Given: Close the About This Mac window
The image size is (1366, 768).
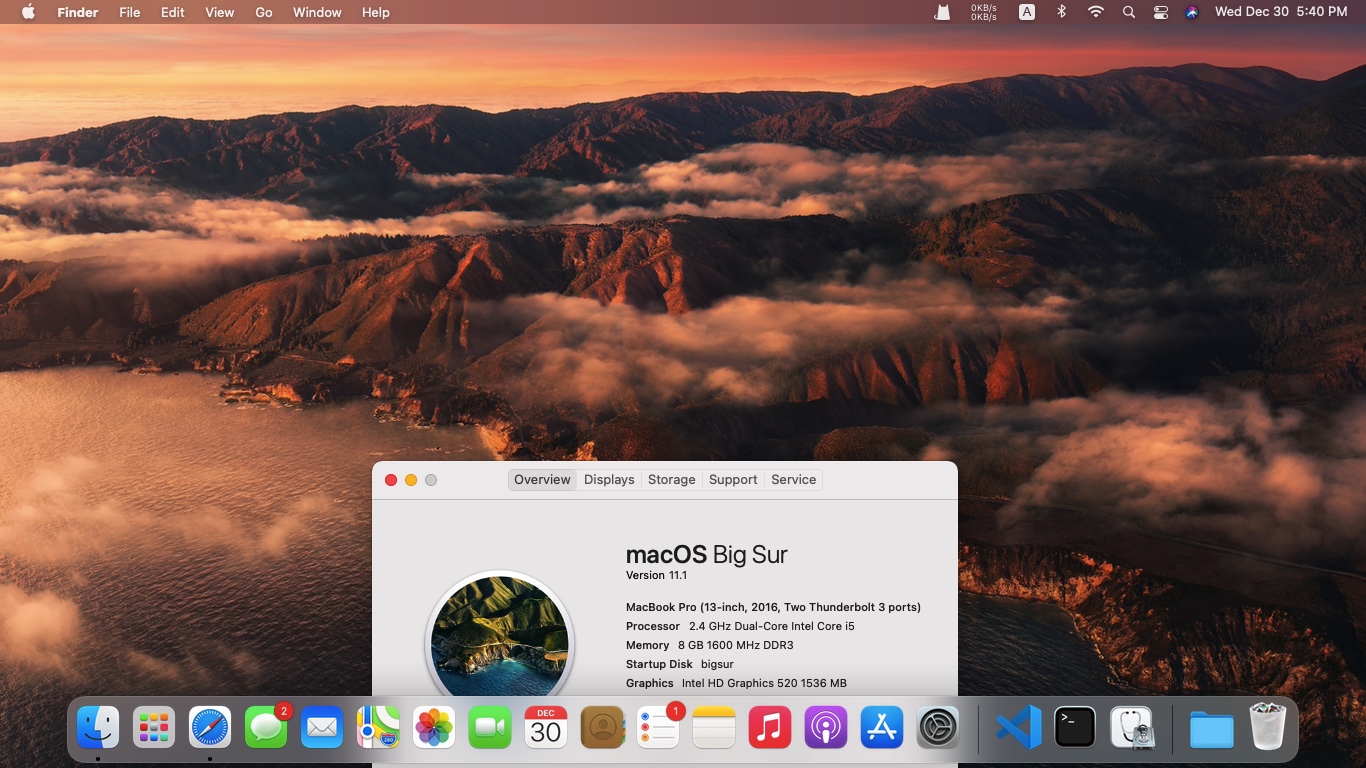Looking at the screenshot, I should pos(391,480).
